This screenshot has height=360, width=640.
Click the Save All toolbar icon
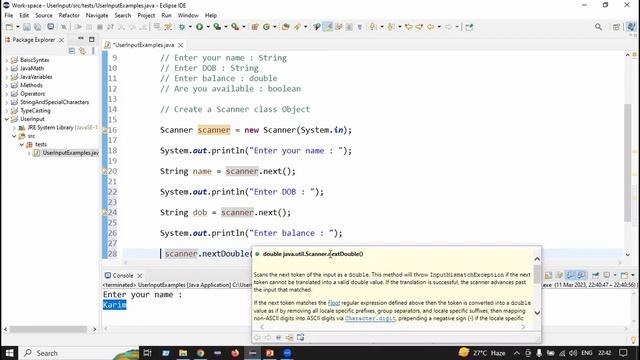coord(37,27)
